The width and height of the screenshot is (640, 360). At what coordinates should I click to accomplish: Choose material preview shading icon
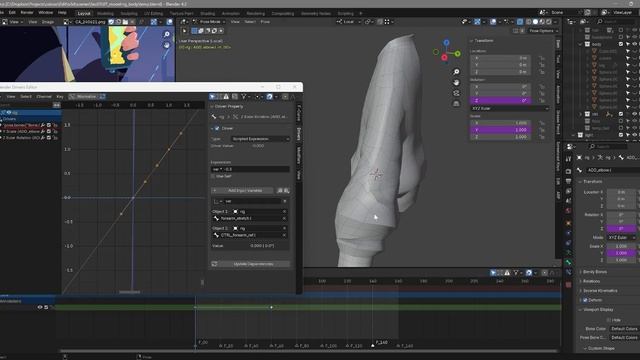(542, 22)
